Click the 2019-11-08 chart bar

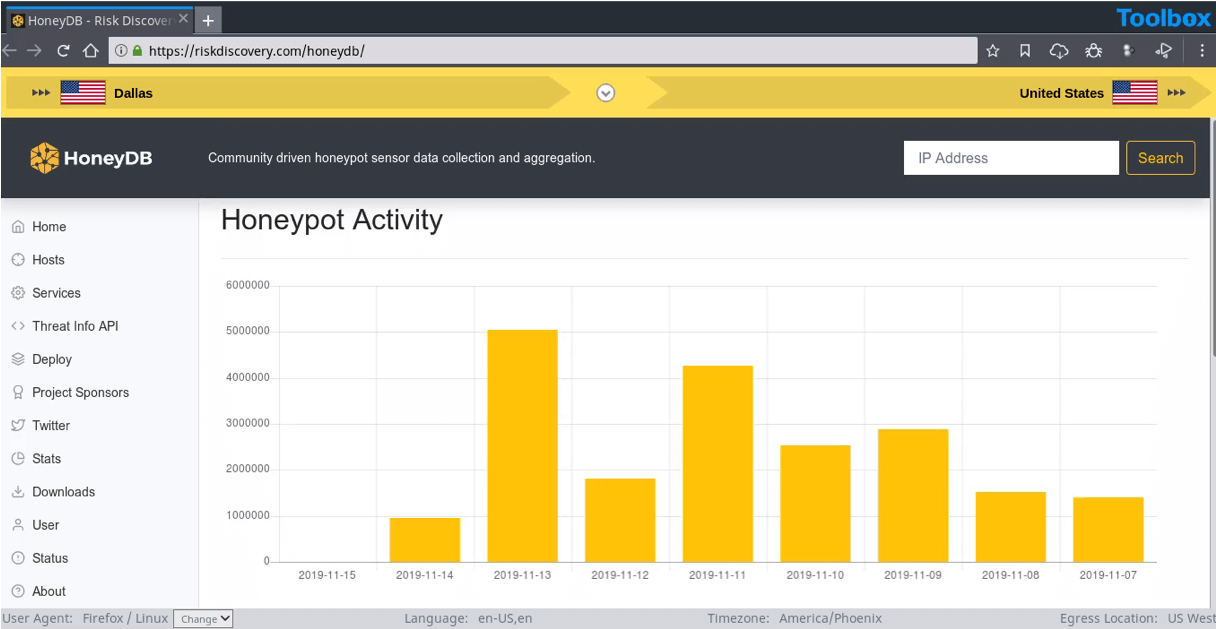1011,527
